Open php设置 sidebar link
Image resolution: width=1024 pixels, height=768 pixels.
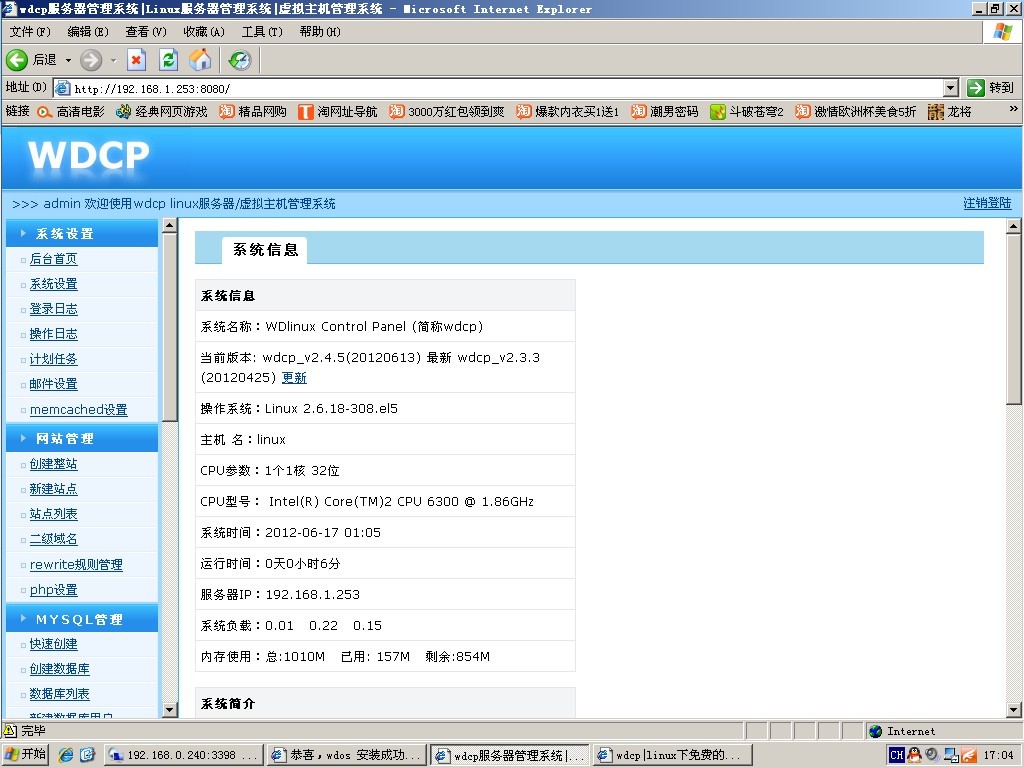click(x=54, y=590)
